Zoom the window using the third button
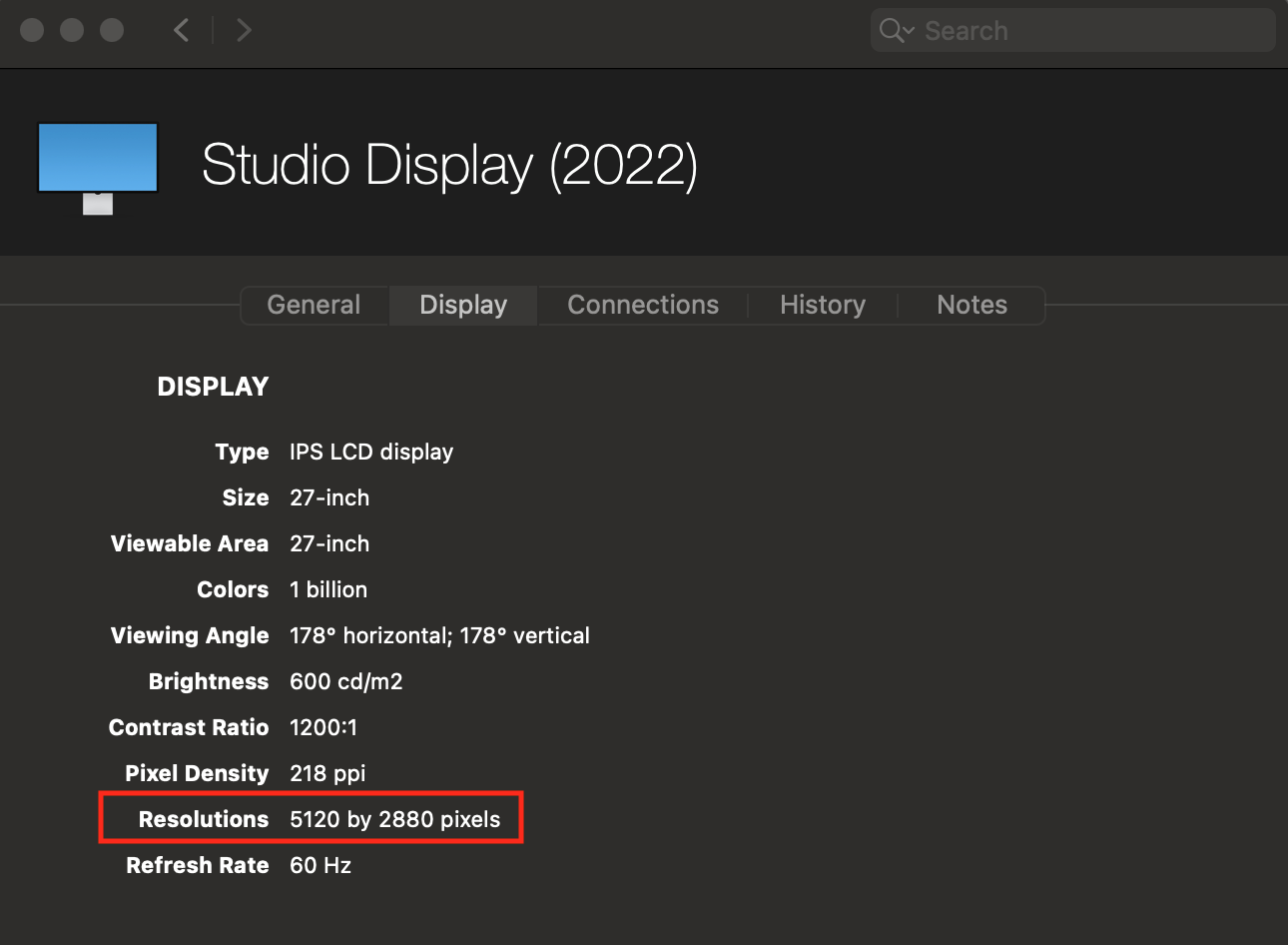 coord(112,30)
